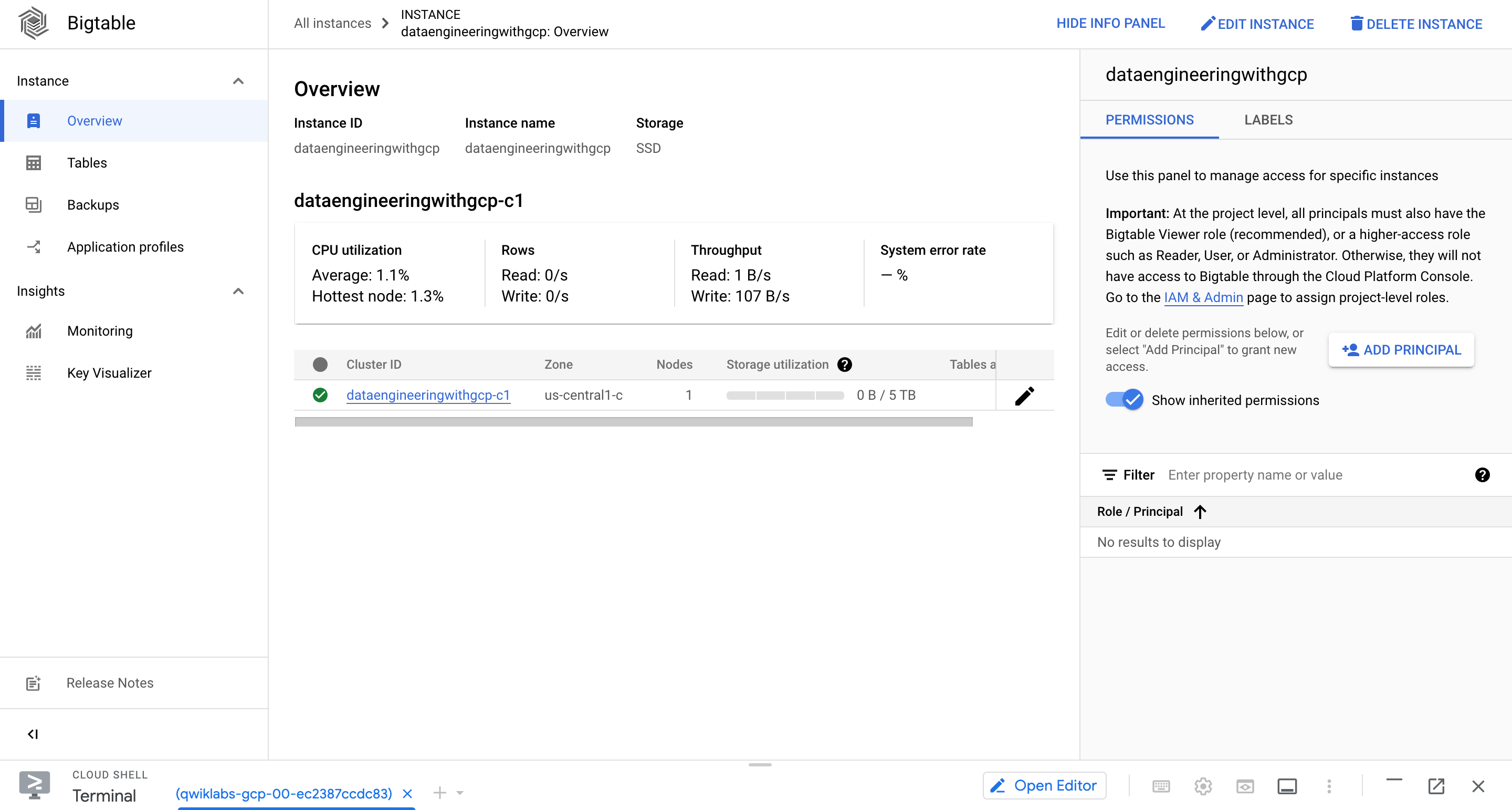This screenshot has width=1512, height=810.
Task: Open Release Notes
Action: point(134,682)
